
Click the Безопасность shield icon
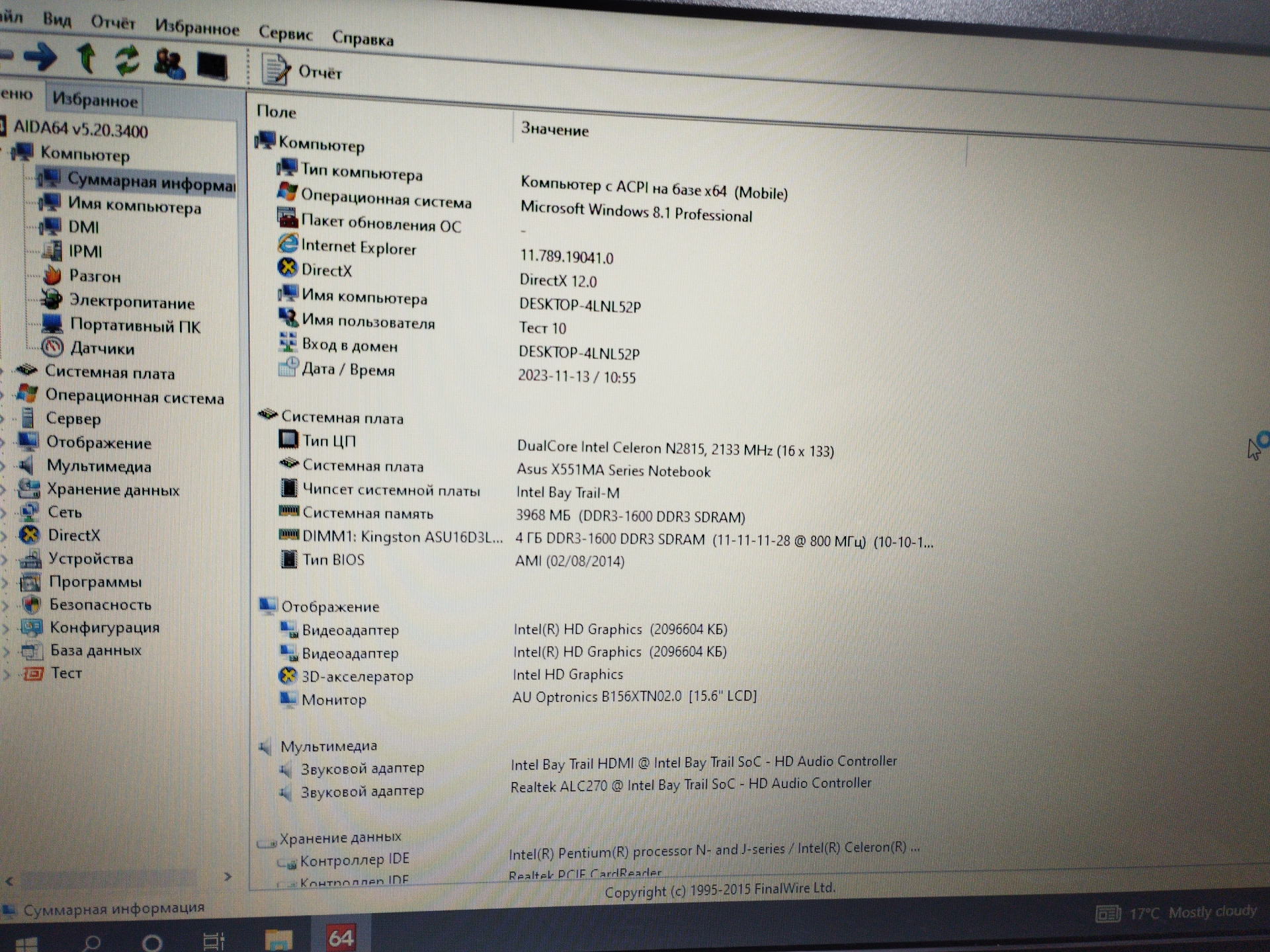pos(31,604)
